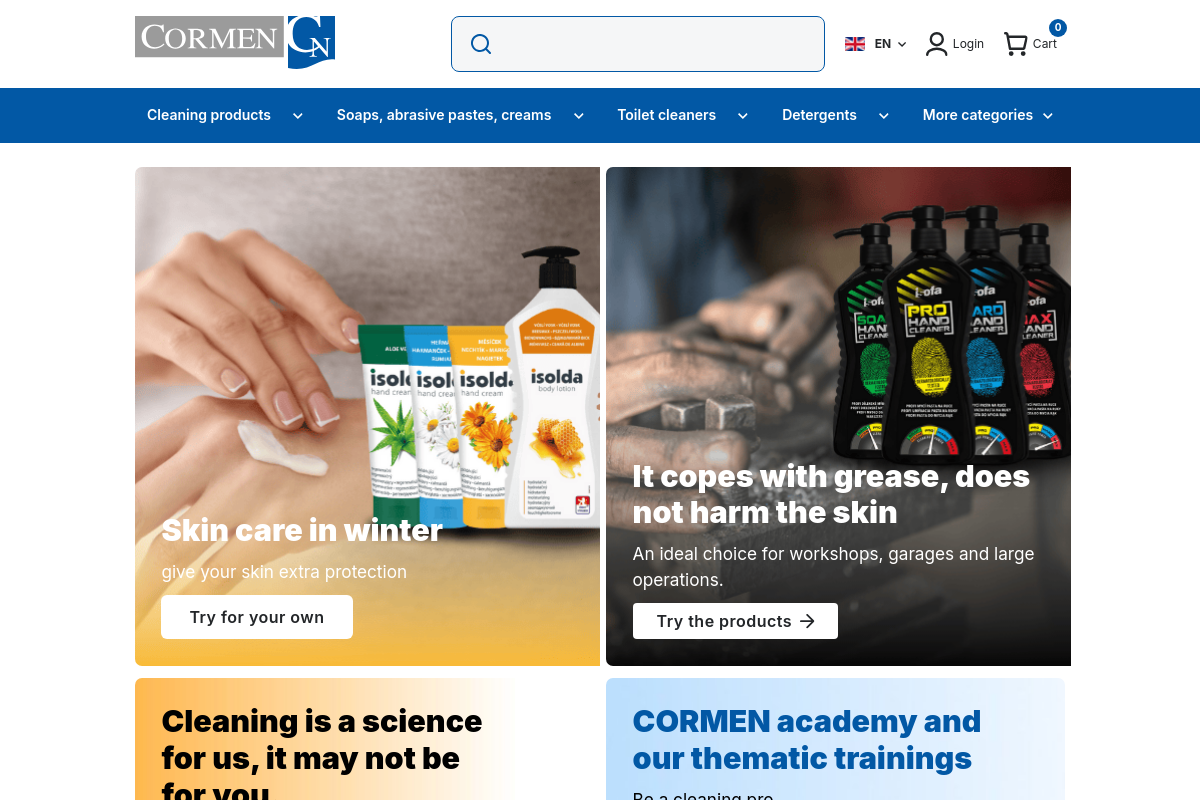The height and width of the screenshot is (800, 1200).
Task: Open the Detergents menu item
Action: tap(819, 115)
